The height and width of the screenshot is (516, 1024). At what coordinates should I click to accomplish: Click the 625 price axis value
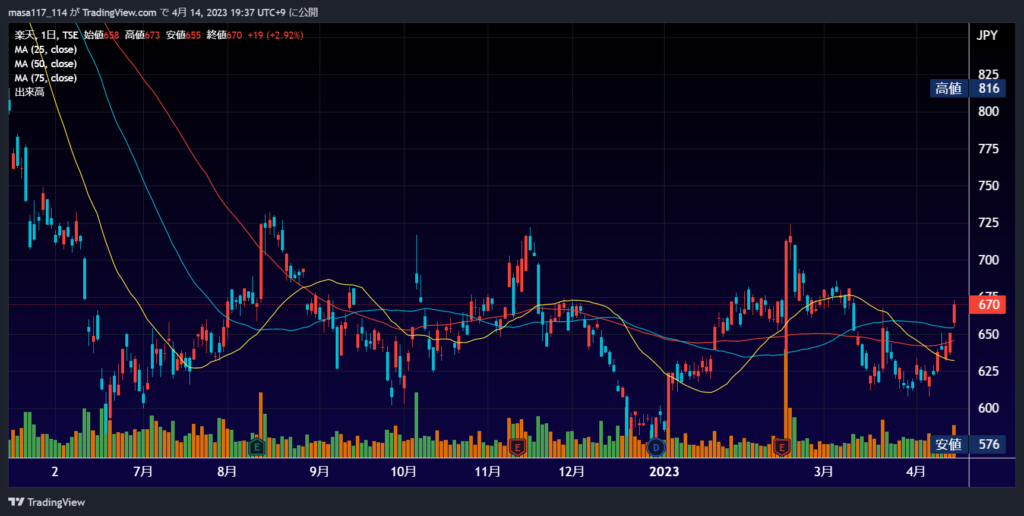989,371
